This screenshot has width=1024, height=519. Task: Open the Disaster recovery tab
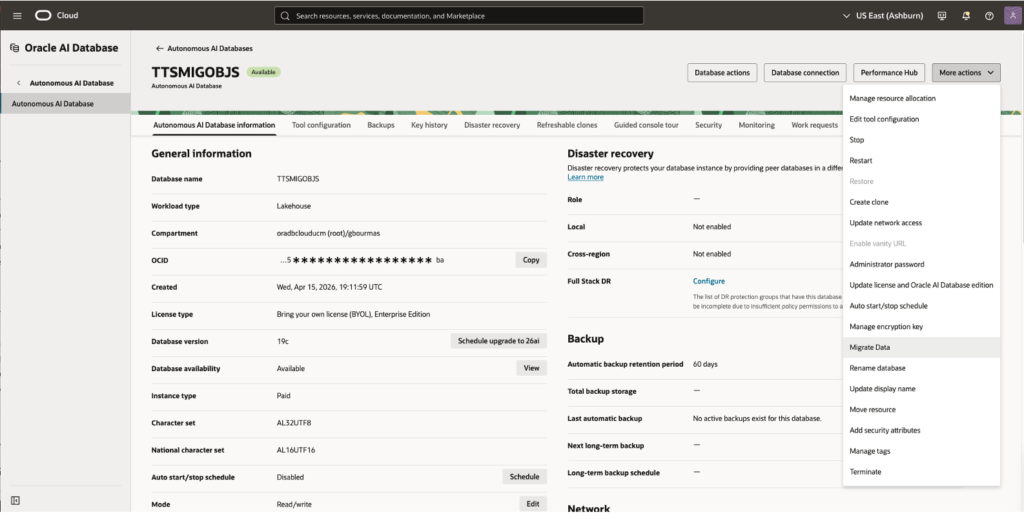coord(492,125)
